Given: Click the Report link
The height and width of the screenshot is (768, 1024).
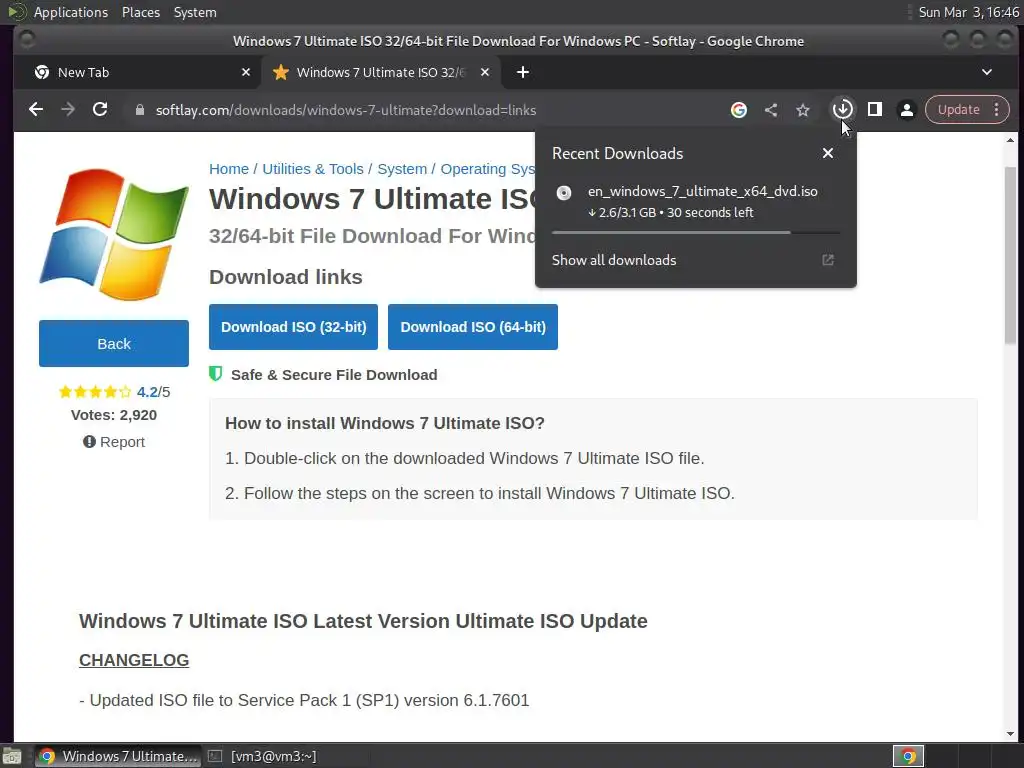Looking at the screenshot, I should [114, 442].
